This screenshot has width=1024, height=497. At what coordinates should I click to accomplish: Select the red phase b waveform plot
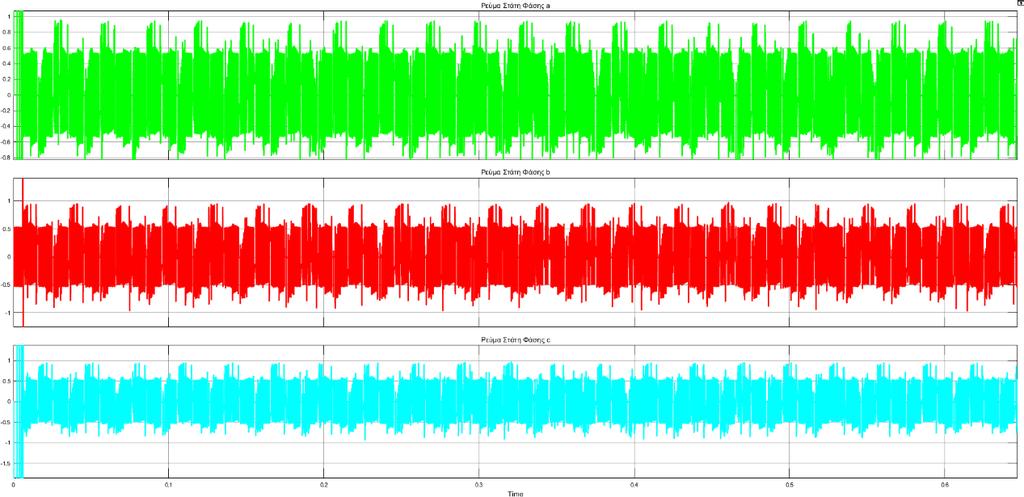(x=516, y=252)
